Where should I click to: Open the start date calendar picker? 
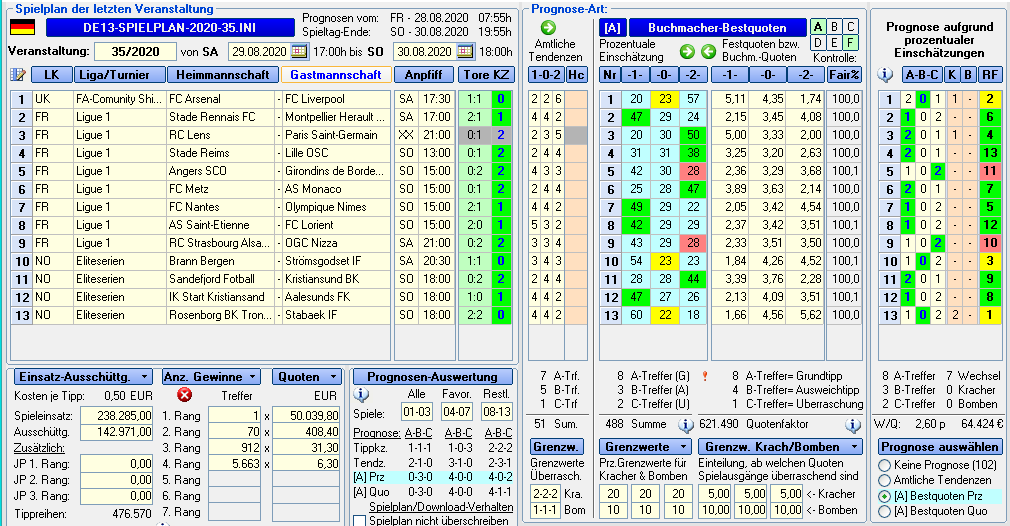[x=299, y=52]
